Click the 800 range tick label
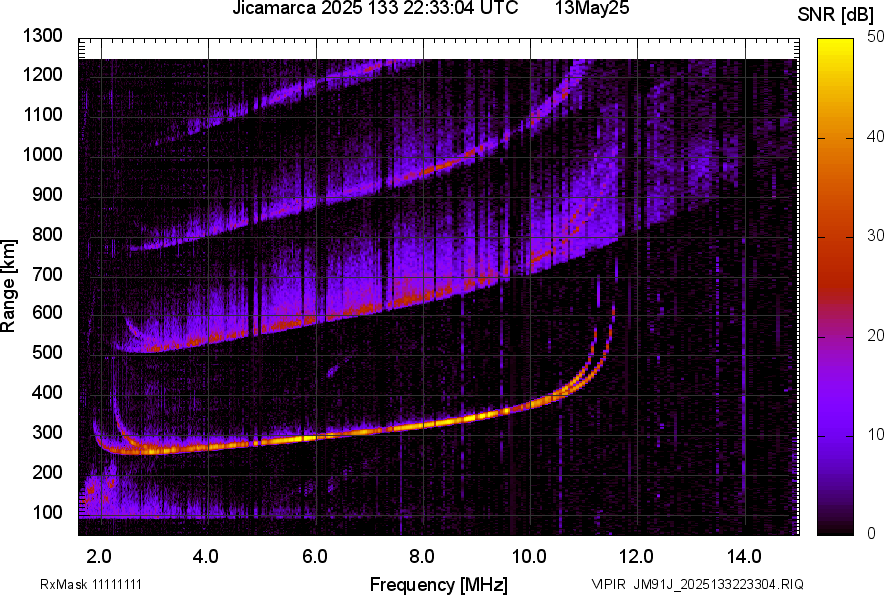 tap(47, 233)
